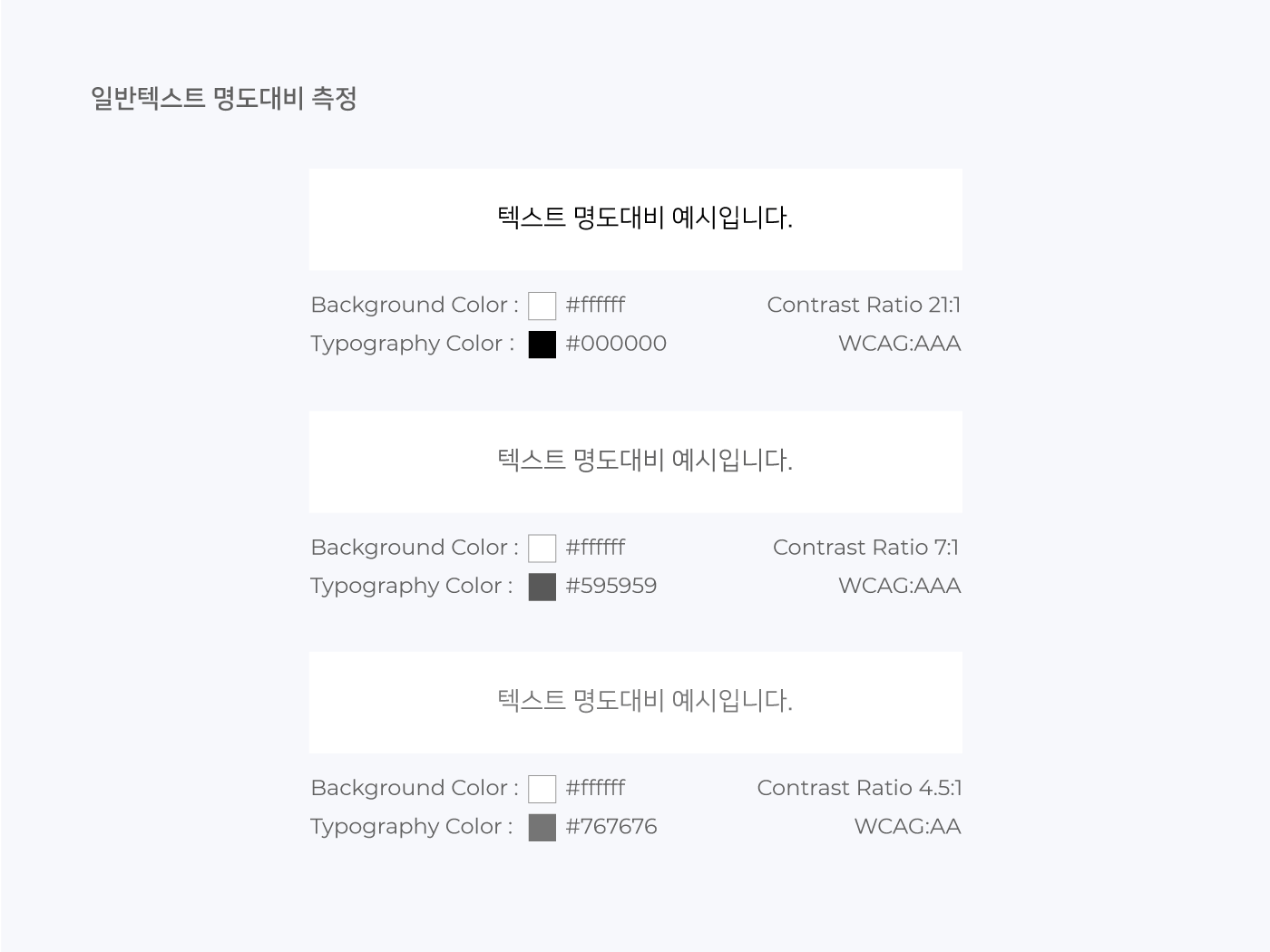Click the white background swatch in first example

point(542,306)
